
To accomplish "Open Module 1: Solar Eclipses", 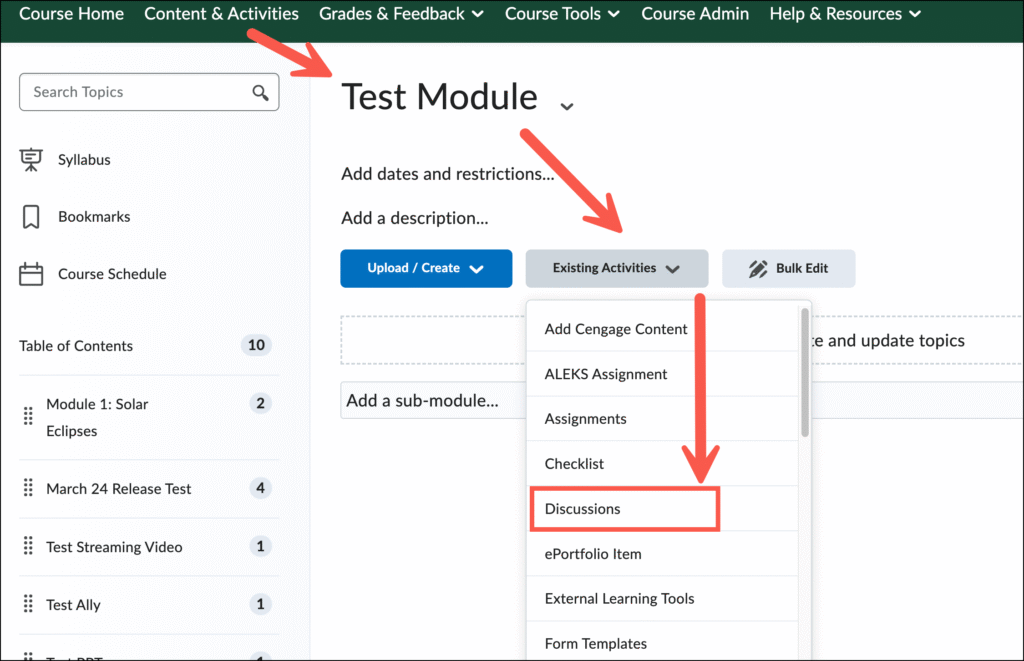I will point(97,417).
